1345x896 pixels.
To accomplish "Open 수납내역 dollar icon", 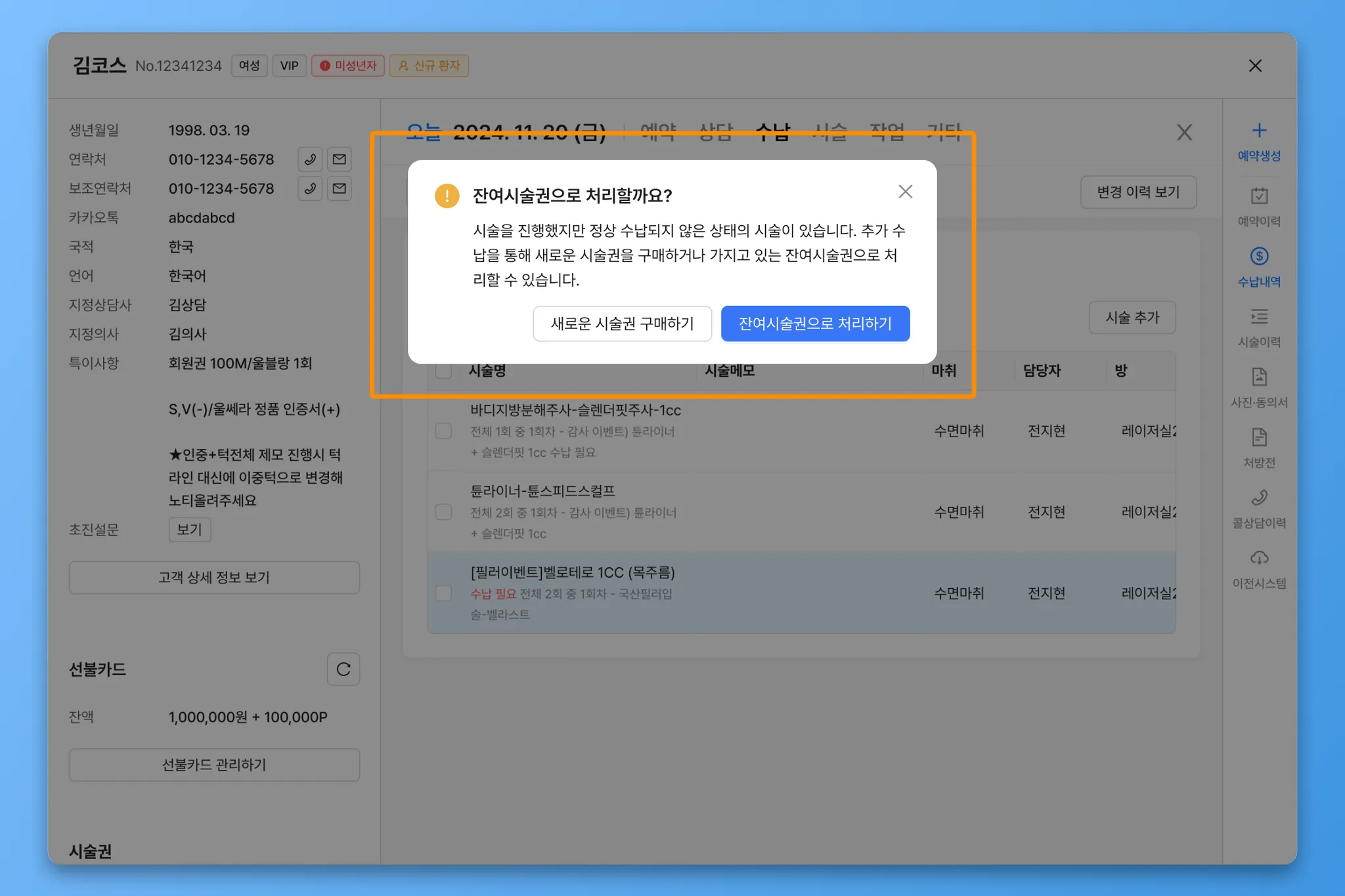I will pos(1258,257).
